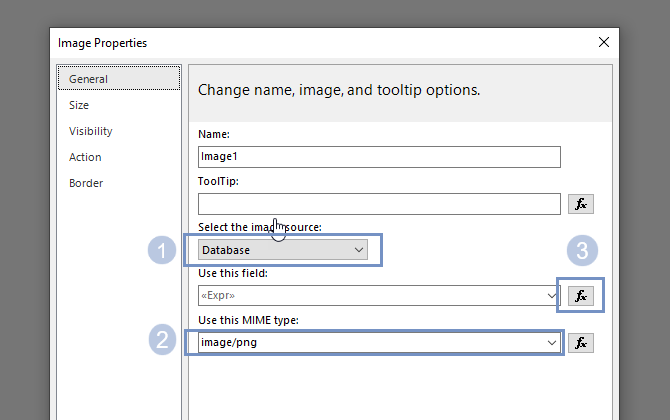Go to the Action page
Image resolution: width=670 pixels, height=420 pixels.
(x=85, y=157)
